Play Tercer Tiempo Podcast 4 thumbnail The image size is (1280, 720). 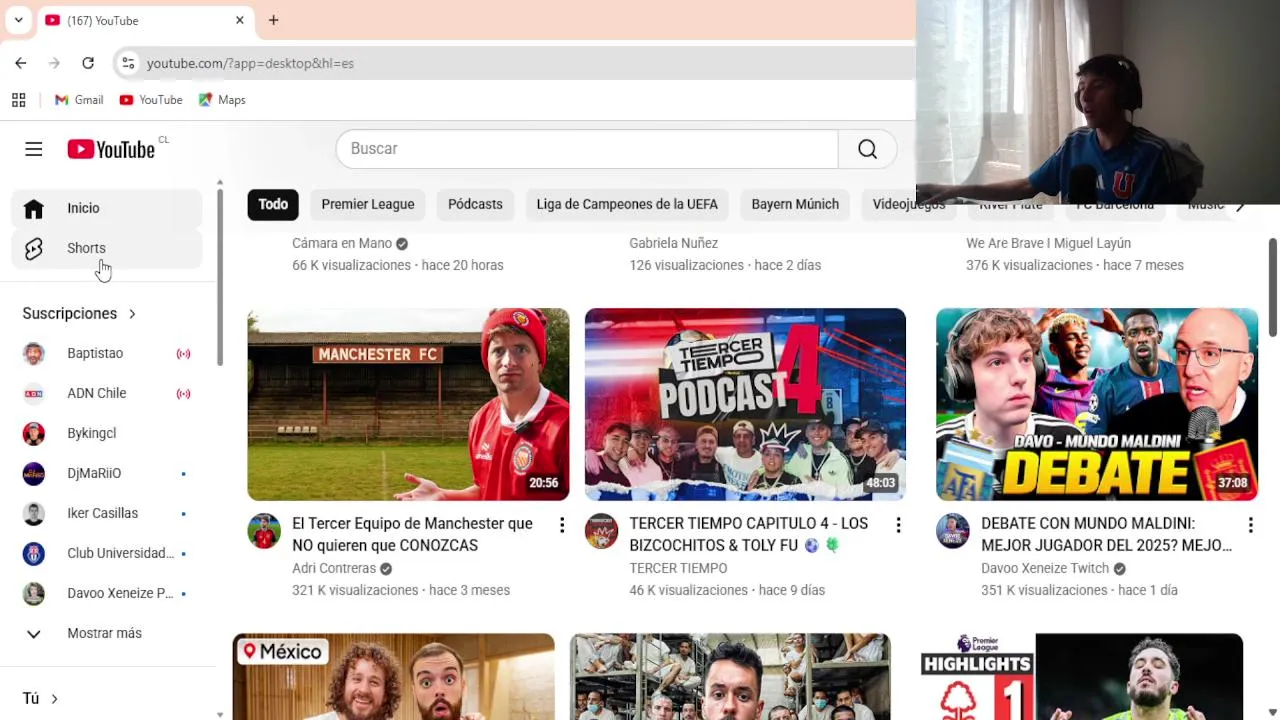[x=745, y=404]
